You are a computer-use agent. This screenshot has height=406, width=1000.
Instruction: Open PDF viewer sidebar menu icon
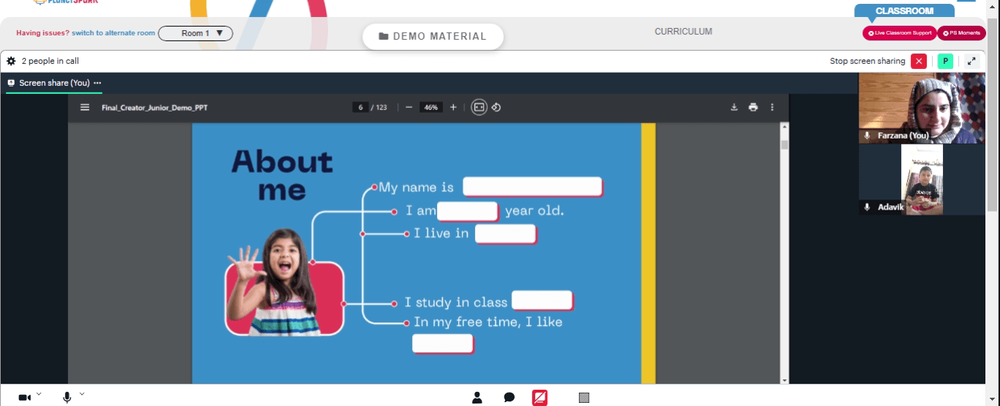coord(85,107)
